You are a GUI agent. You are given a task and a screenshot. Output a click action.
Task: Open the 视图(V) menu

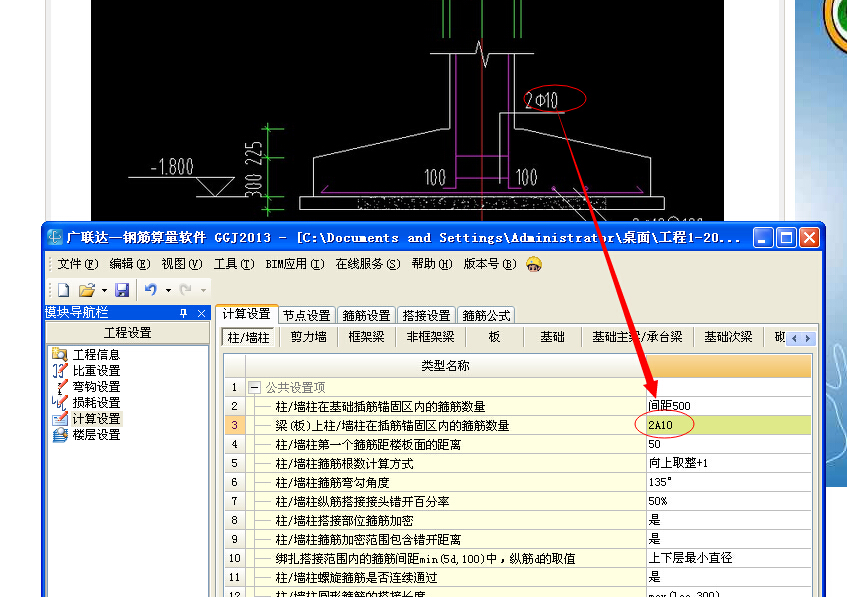(x=182, y=264)
